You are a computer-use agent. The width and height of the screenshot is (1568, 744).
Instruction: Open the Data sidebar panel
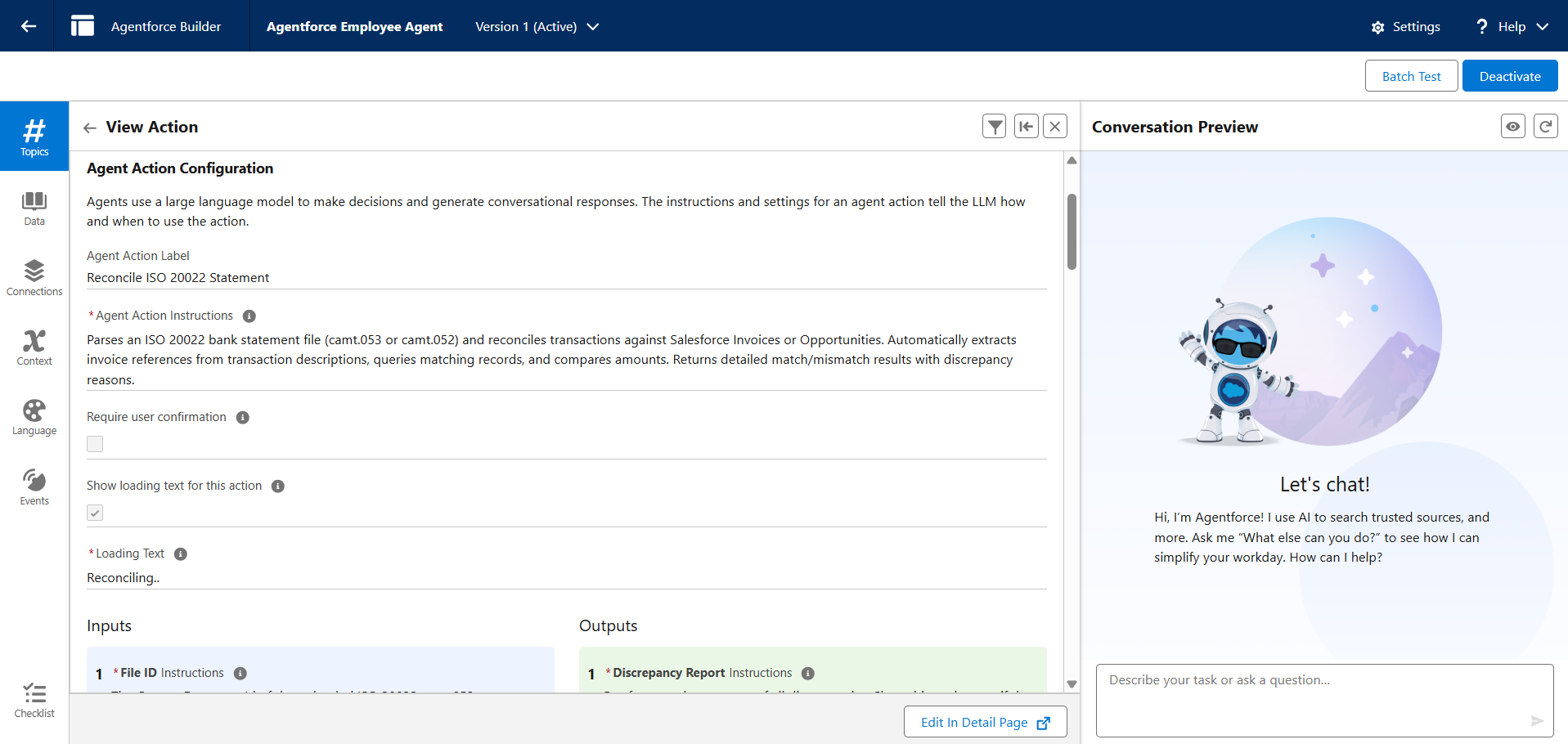point(34,208)
